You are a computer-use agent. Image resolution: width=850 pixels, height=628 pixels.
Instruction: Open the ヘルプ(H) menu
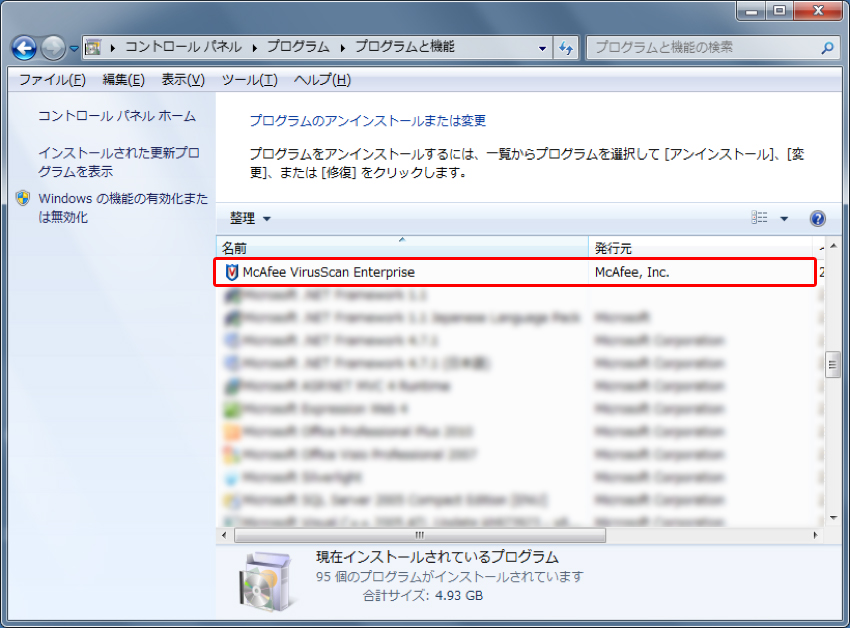tap(323, 80)
